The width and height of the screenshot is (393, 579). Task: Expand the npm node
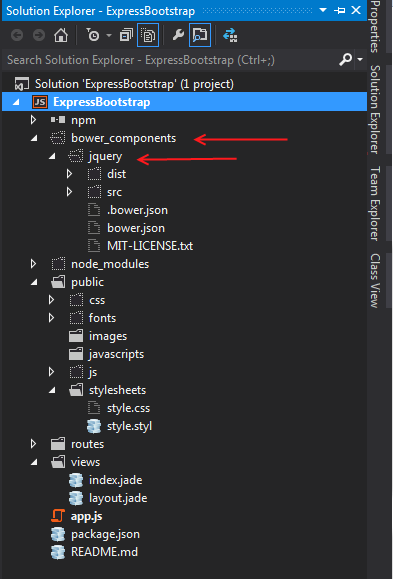33,120
